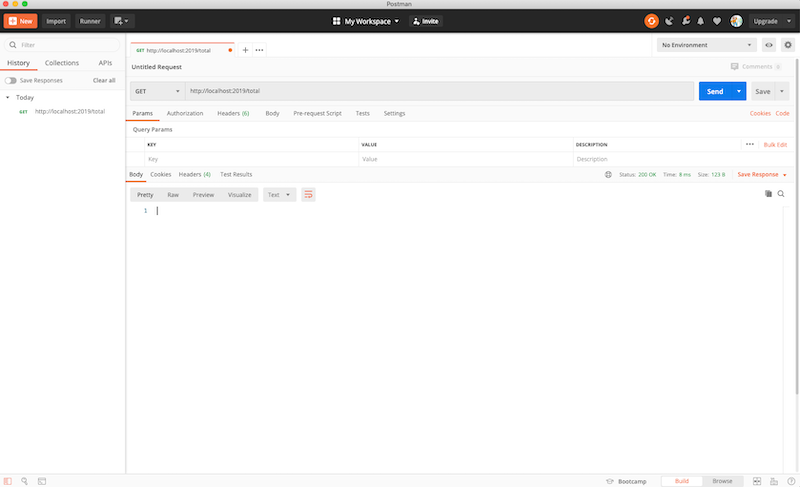Click the request URL input field

(x=439, y=91)
